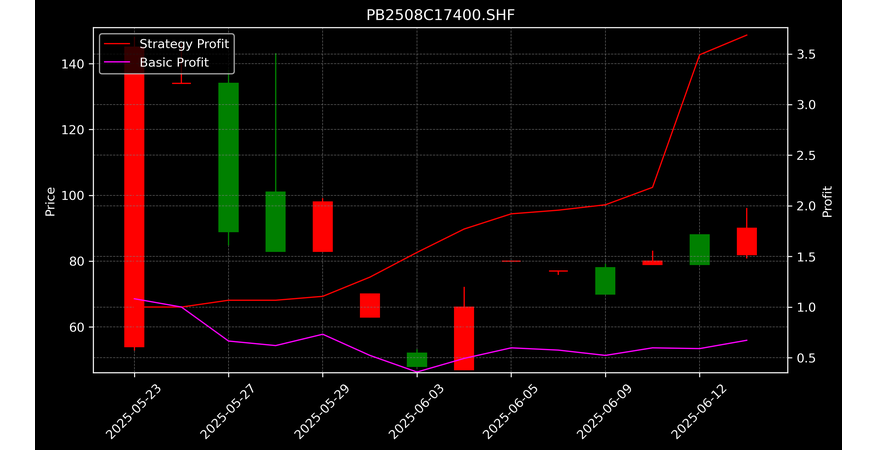Click the small green candlestick on 2025-06-03

(x=417, y=360)
